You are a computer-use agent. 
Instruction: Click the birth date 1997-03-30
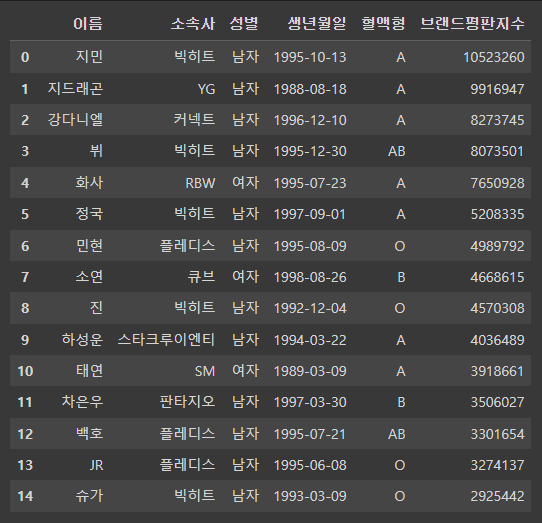tap(310, 403)
